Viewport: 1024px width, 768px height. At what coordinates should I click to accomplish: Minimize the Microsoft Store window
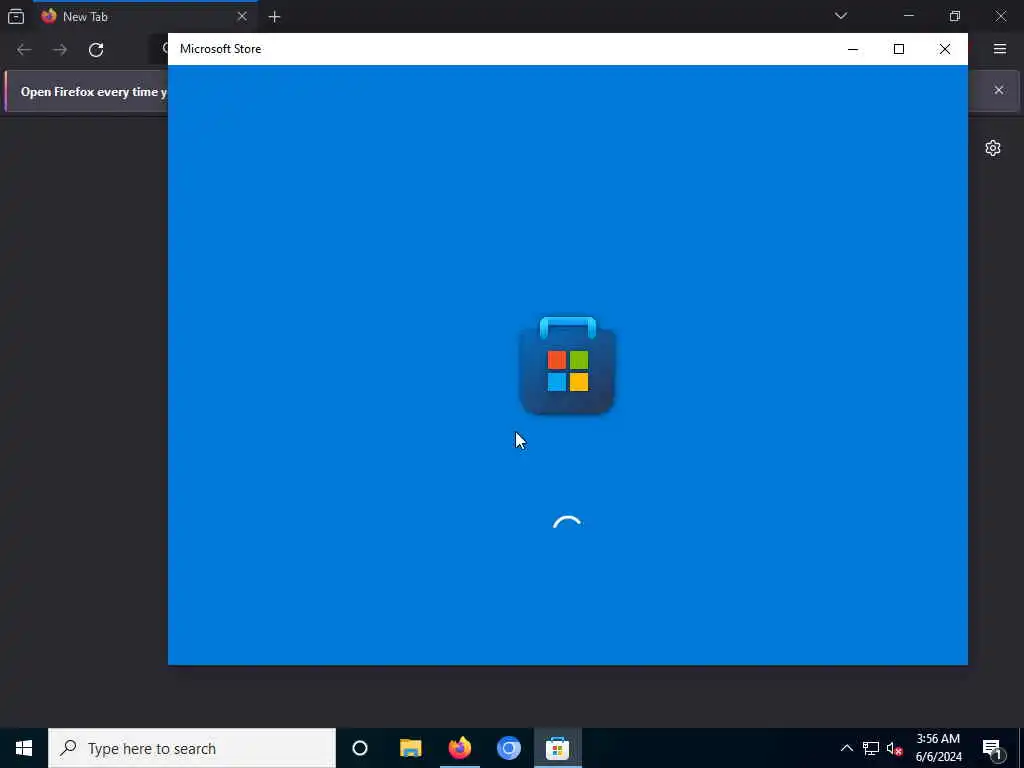tap(852, 49)
